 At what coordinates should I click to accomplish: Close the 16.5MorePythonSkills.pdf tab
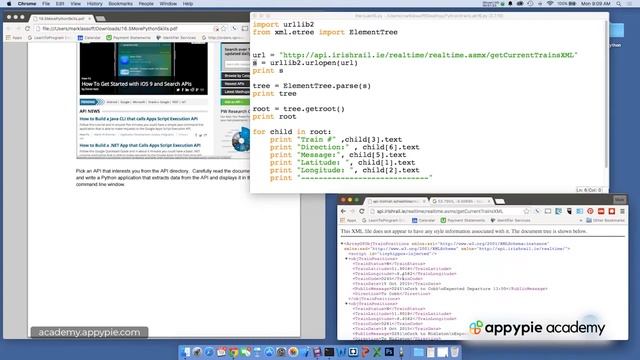pyautogui.click(x=89, y=19)
